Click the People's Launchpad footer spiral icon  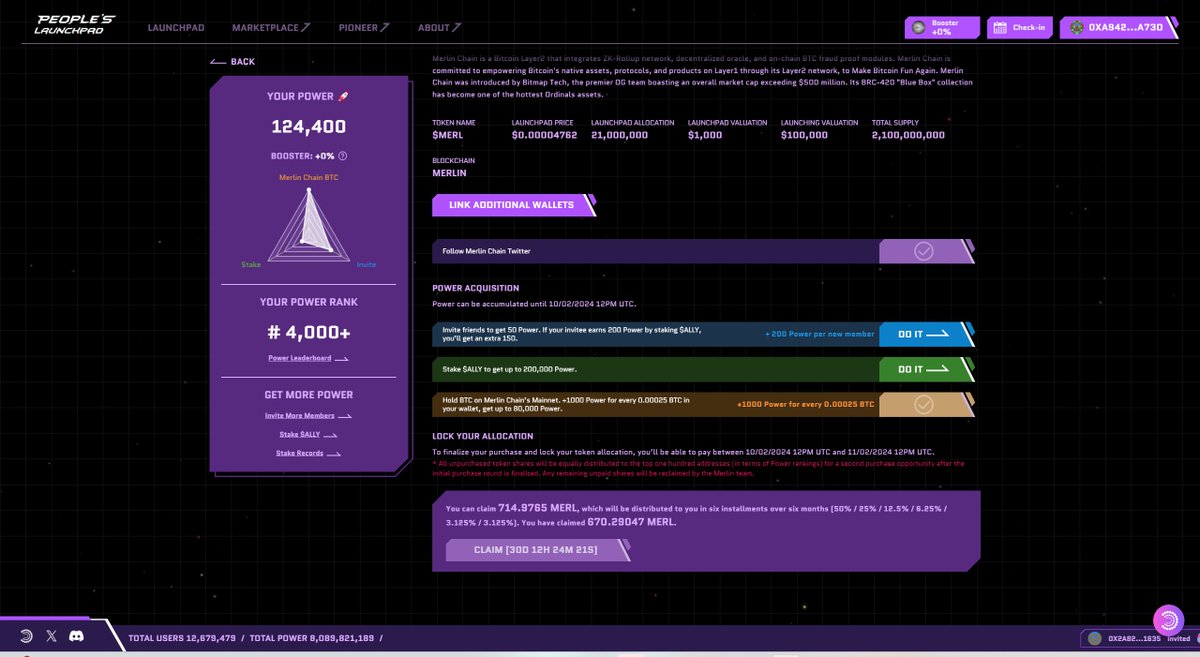point(27,636)
